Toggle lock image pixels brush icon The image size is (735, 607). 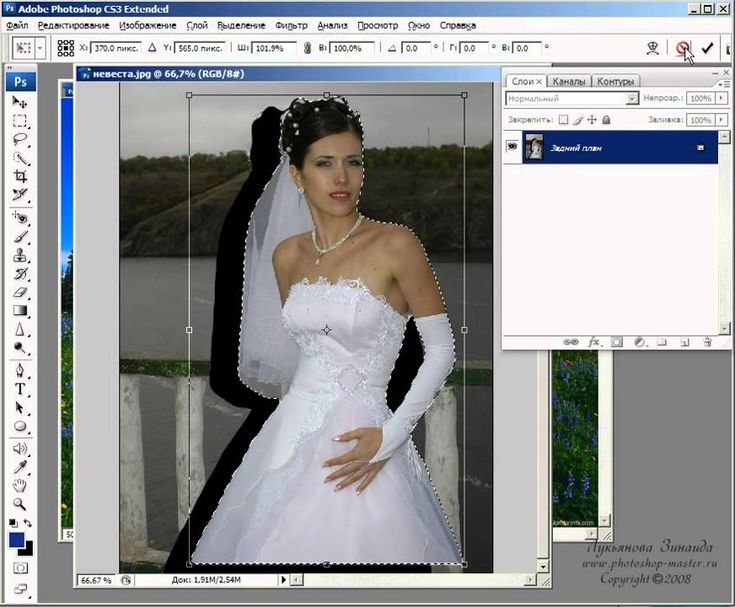578,120
